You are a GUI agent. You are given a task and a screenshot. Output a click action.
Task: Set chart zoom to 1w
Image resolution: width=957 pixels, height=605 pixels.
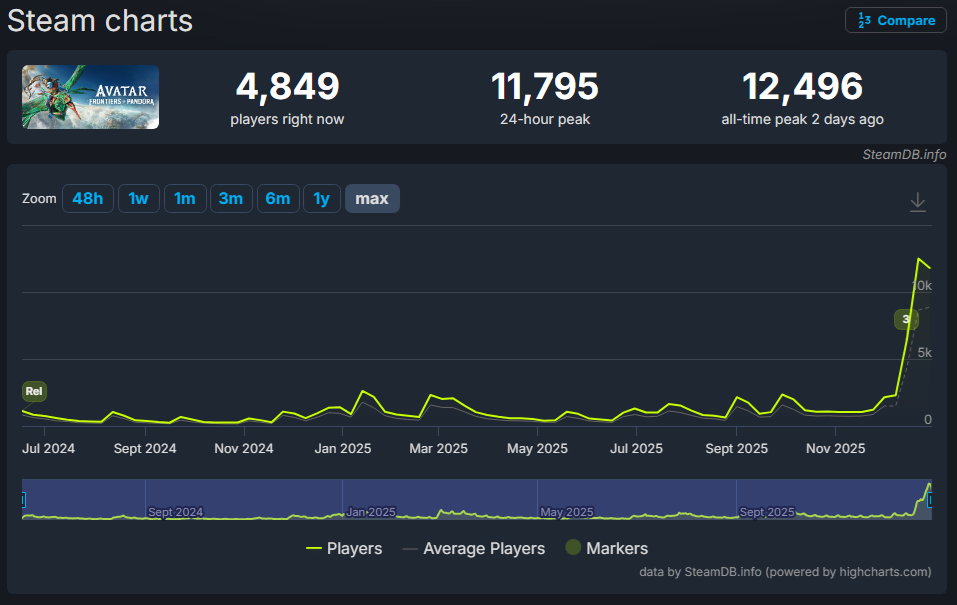(x=139, y=198)
